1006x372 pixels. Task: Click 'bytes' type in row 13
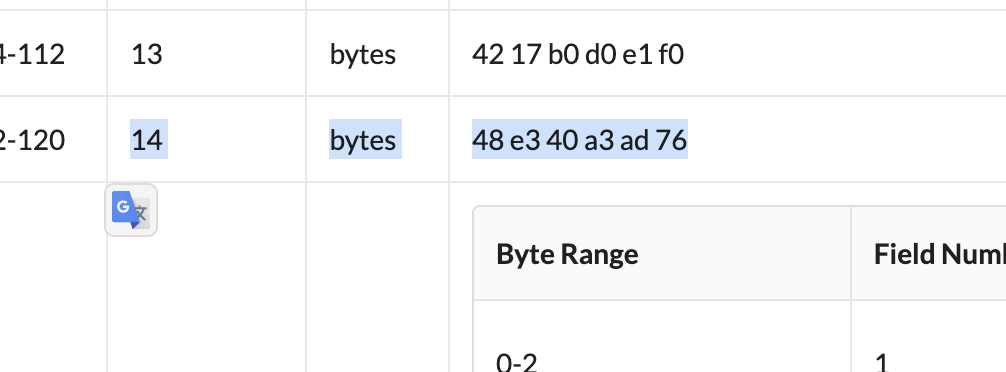(x=363, y=55)
